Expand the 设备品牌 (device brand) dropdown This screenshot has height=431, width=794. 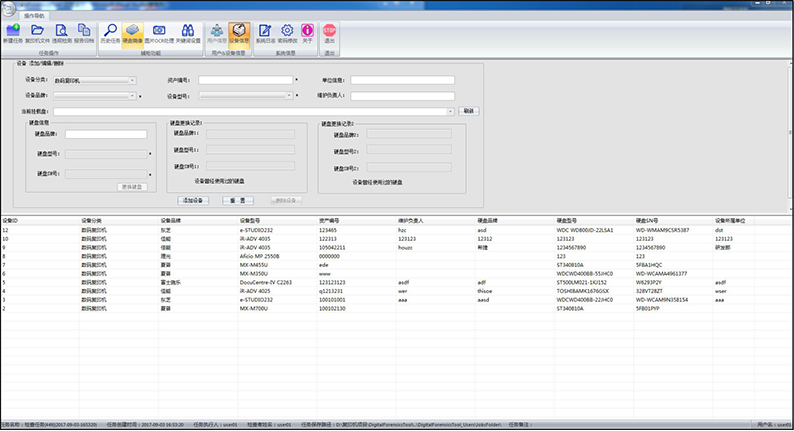tap(132, 96)
